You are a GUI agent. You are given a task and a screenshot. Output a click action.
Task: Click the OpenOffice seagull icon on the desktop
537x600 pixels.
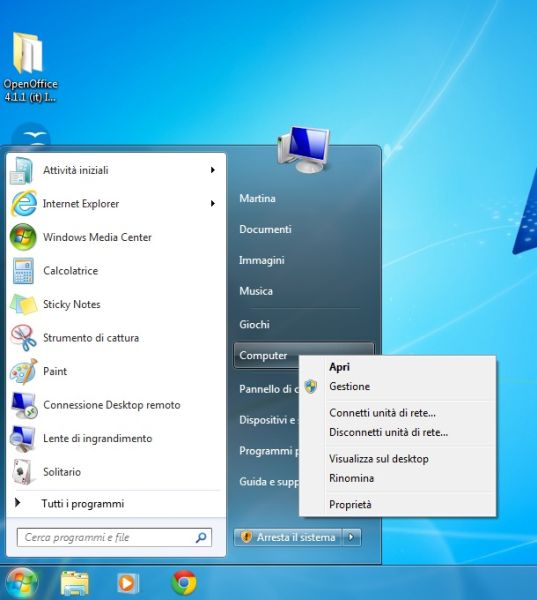pyautogui.click(x=31, y=135)
